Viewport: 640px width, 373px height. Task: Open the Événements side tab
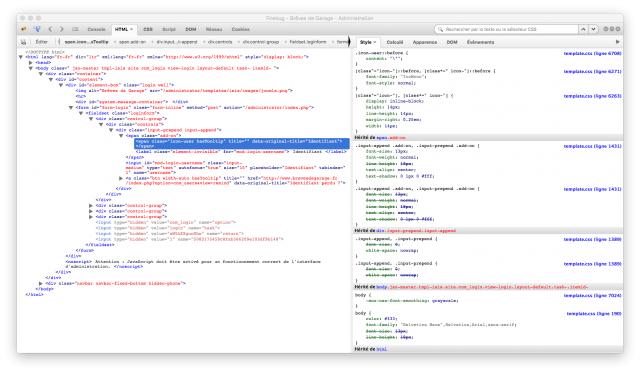pyautogui.click(x=480, y=42)
